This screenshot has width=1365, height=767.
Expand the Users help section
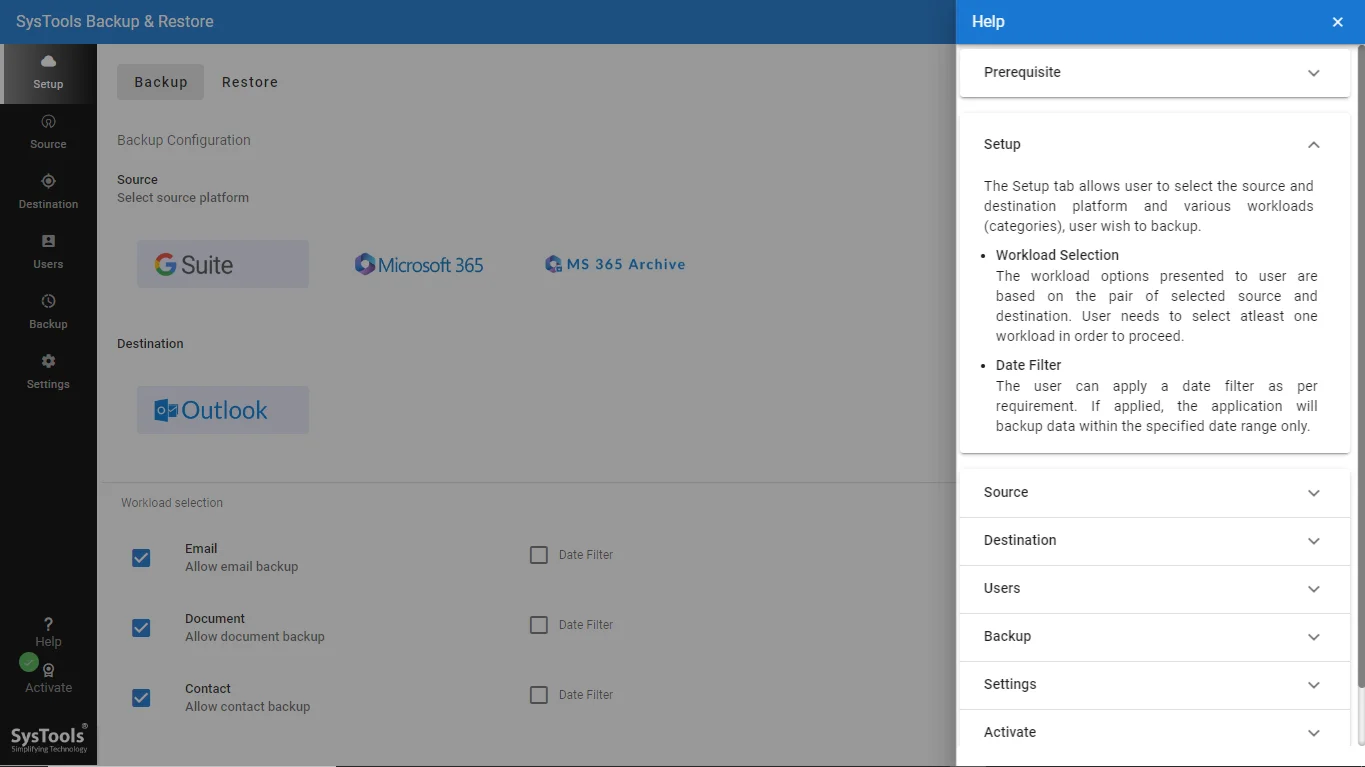tap(1155, 588)
